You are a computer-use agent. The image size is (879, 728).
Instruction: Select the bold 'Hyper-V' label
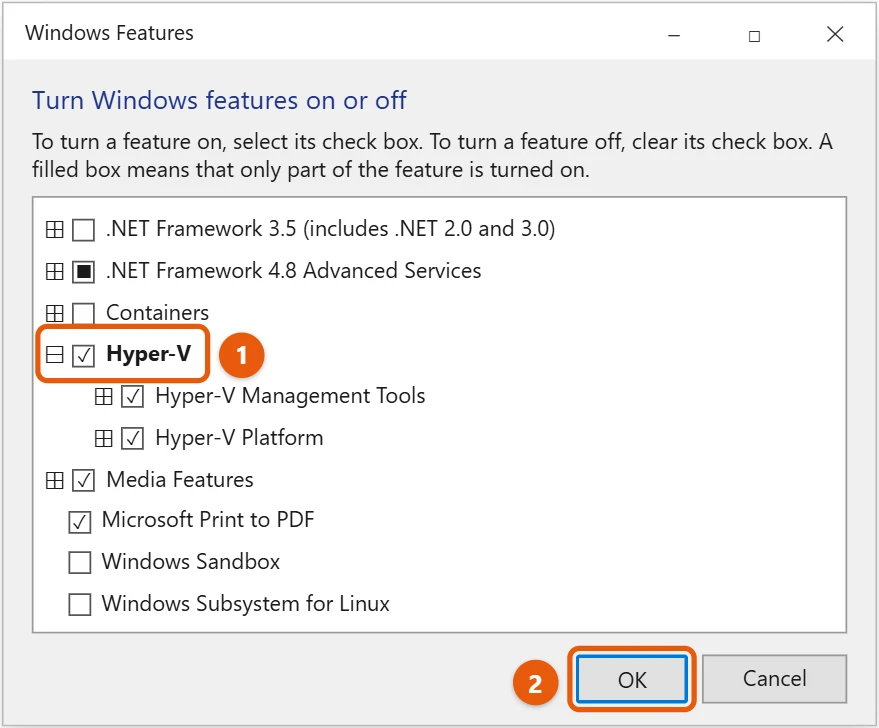[149, 354]
